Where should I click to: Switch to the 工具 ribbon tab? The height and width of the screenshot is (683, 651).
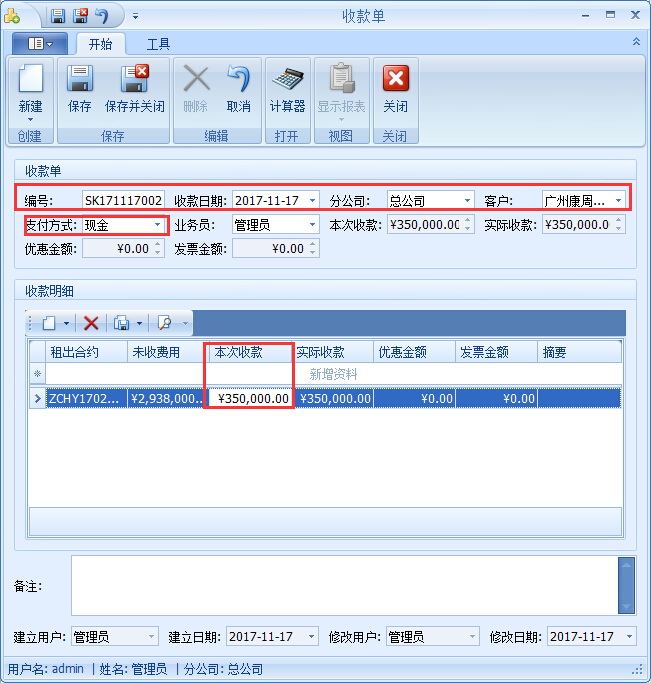pos(158,44)
